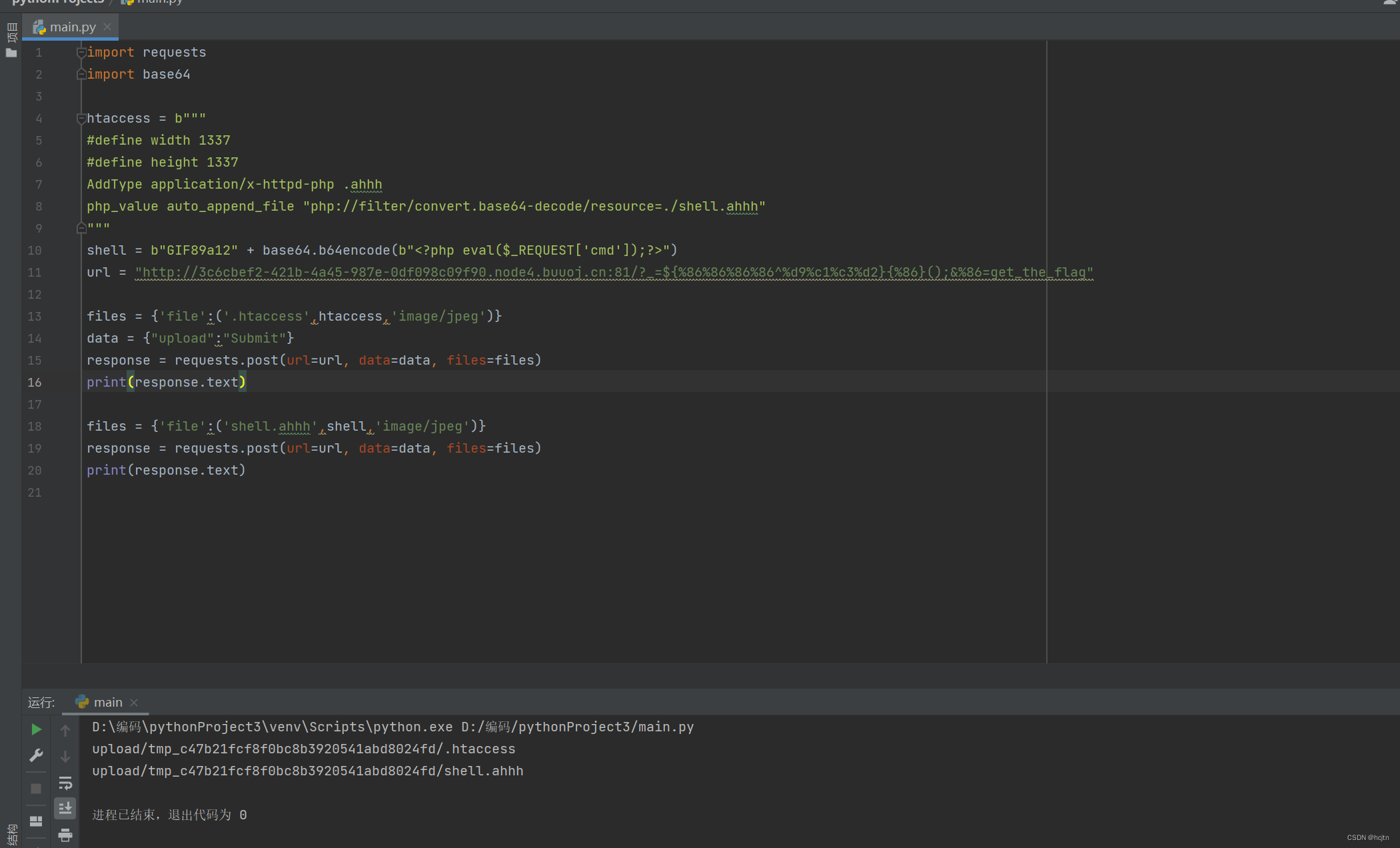Toggle soft-wrap in the run console
1400x848 pixels.
(x=65, y=783)
